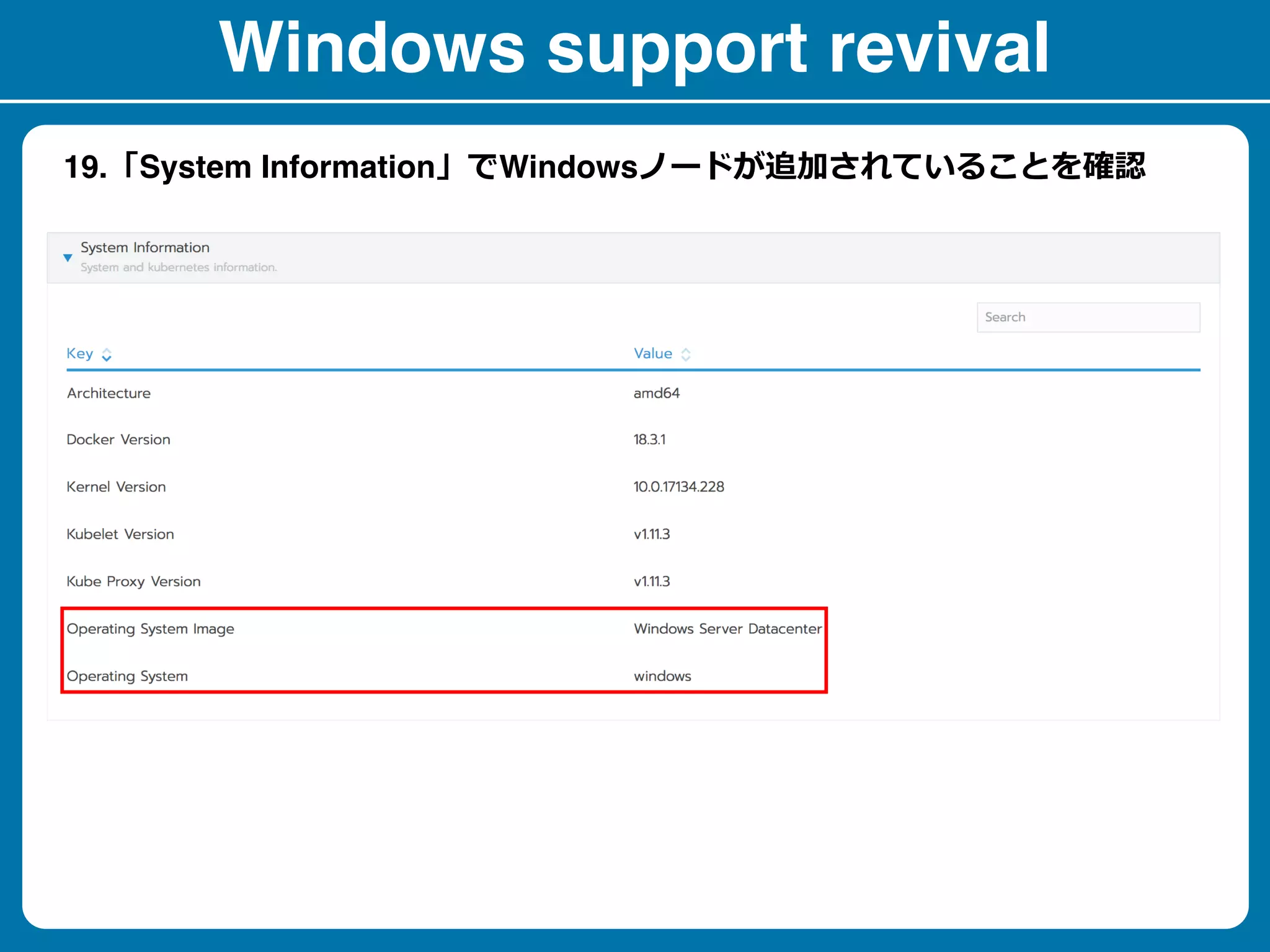Viewport: 1270px width, 952px height.
Task: Click the Search input field
Action: 1088,317
